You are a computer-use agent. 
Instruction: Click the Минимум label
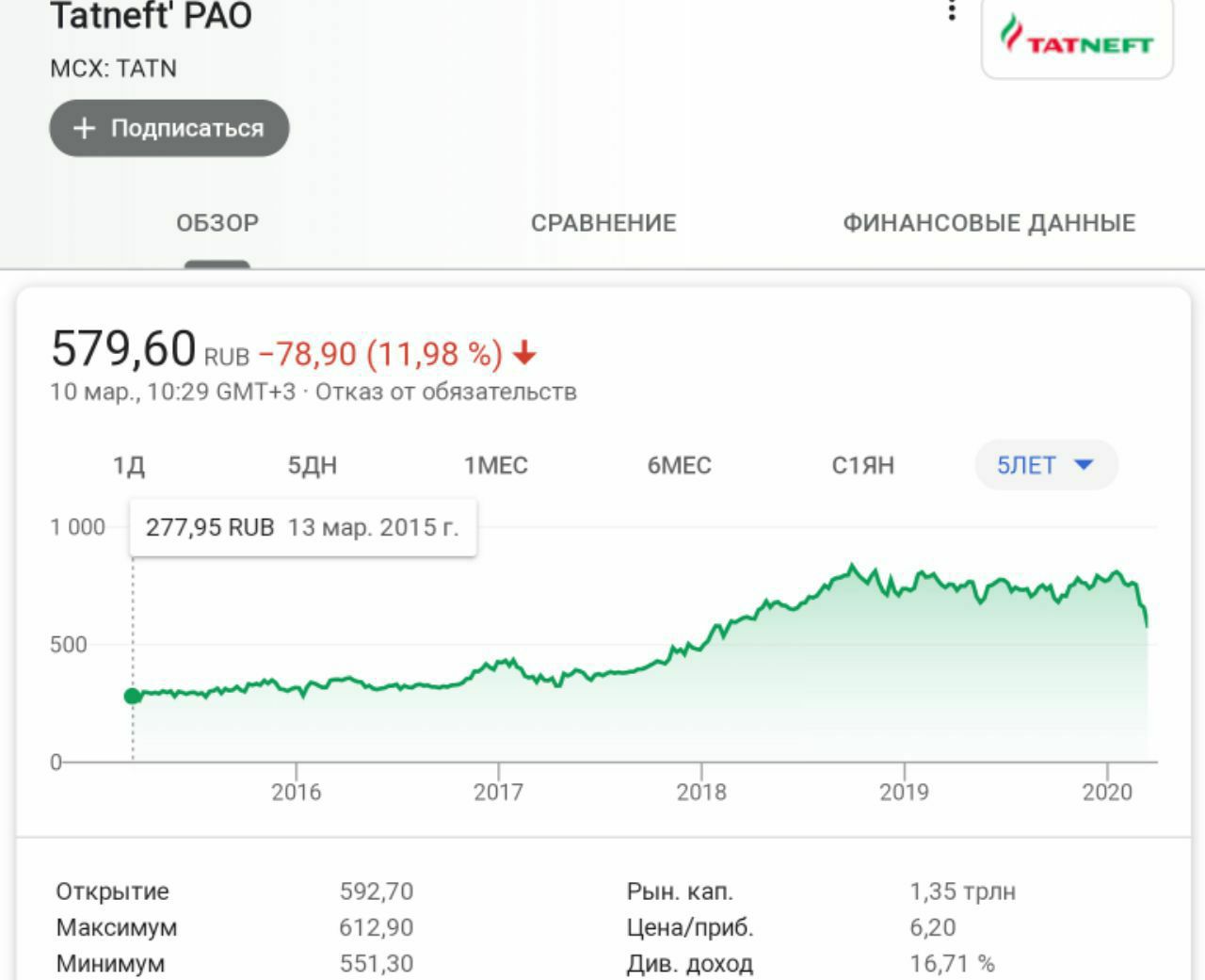[x=110, y=964]
